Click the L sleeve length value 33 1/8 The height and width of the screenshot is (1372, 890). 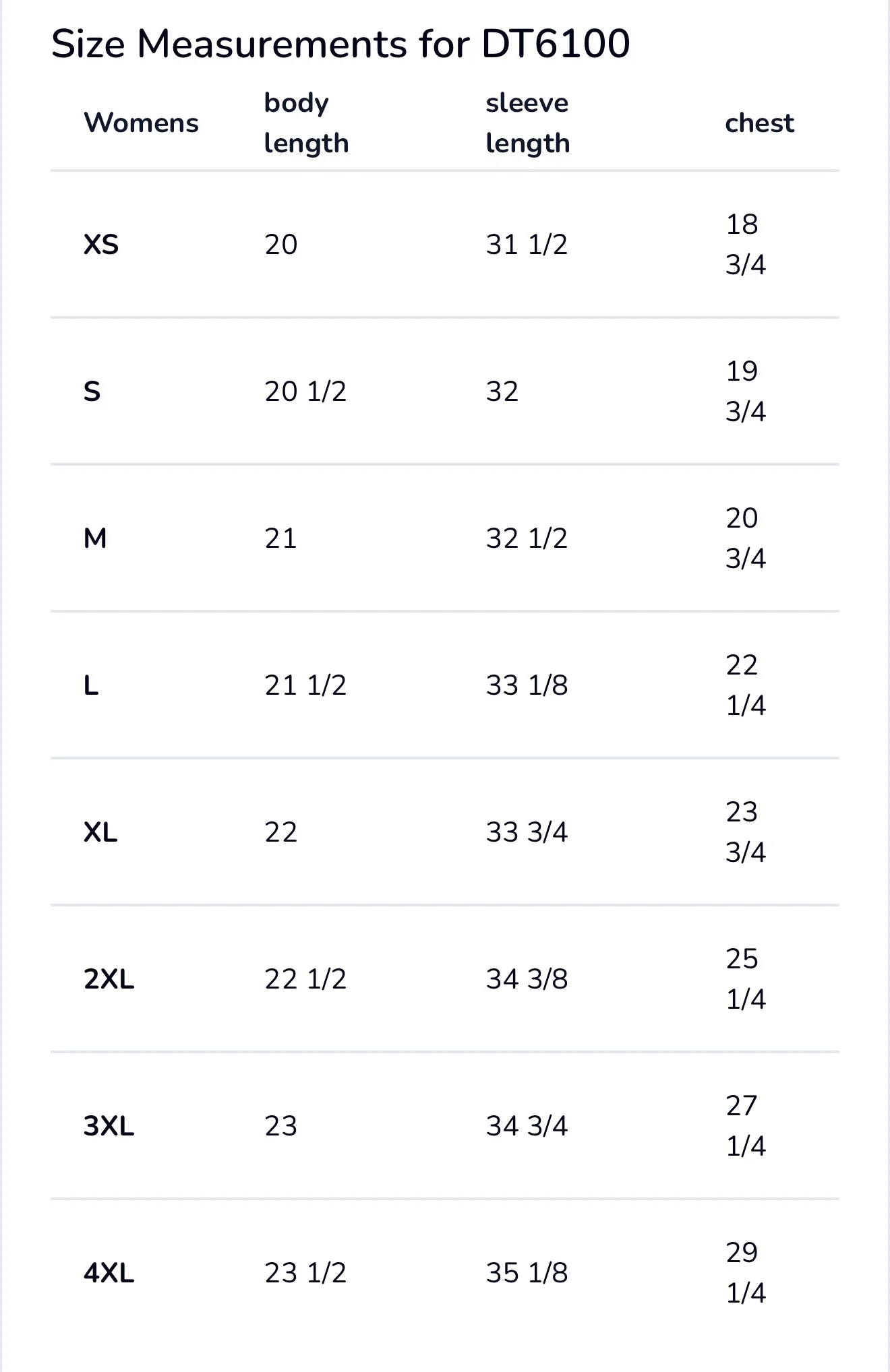527,685
